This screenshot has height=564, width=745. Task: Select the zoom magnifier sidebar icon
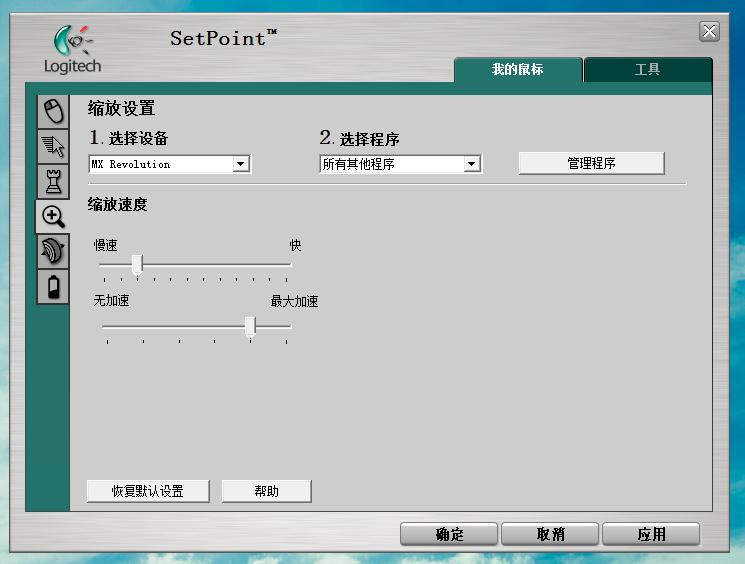(x=53, y=216)
